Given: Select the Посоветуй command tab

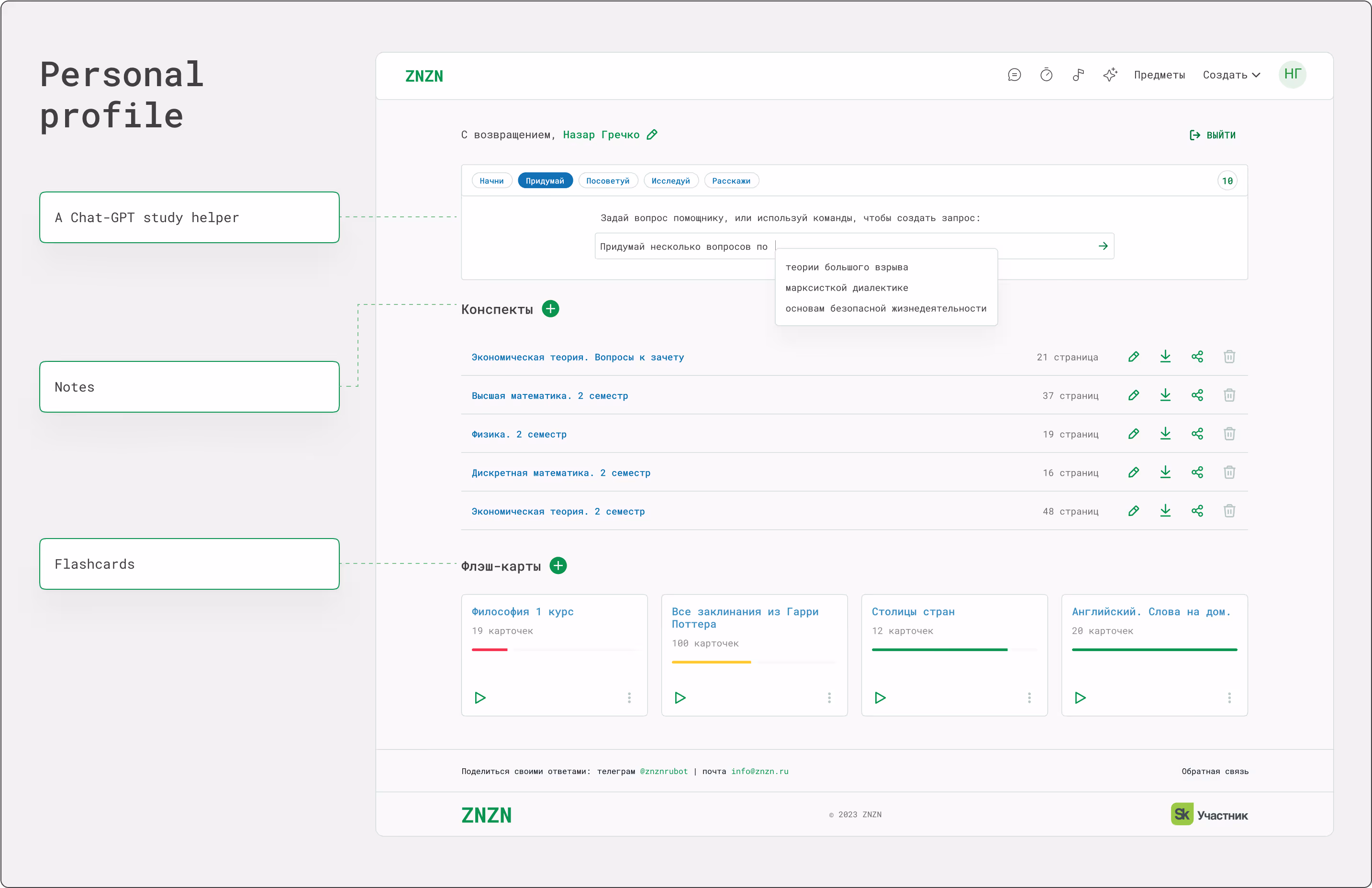Looking at the screenshot, I should click(608, 181).
